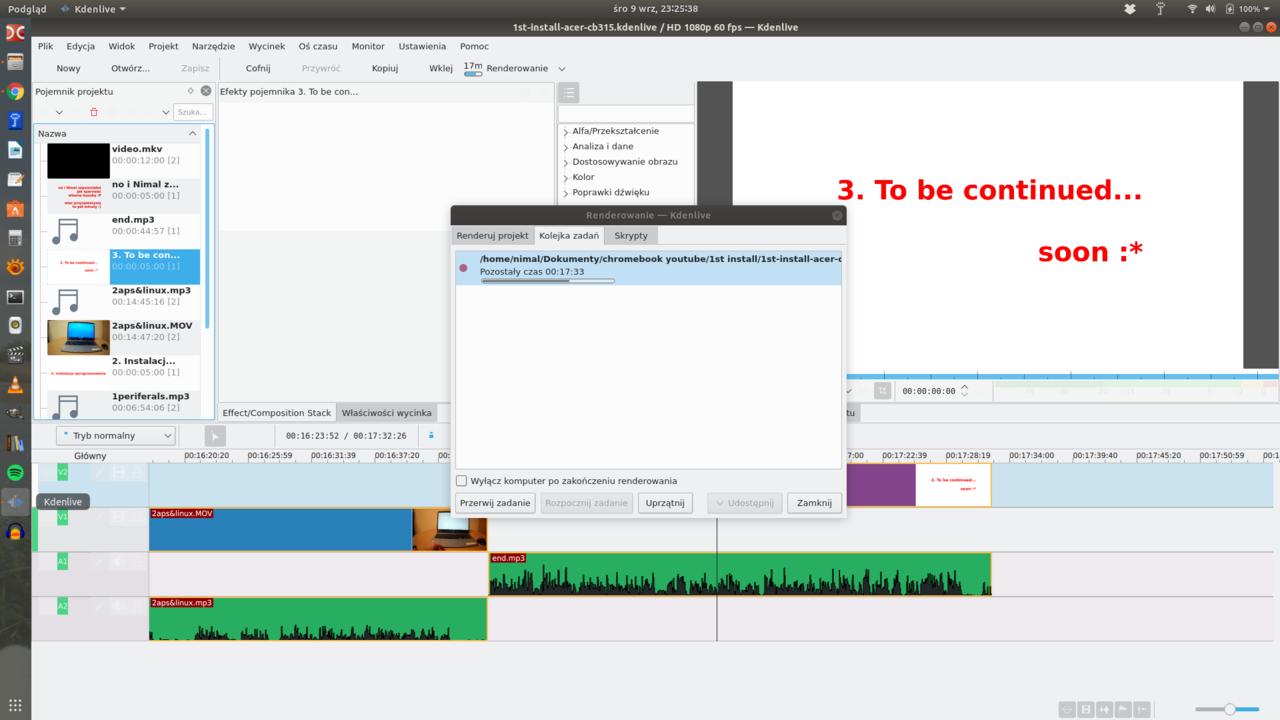Open the Oś czasu menu
This screenshot has height=720, width=1280.
(x=318, y=46)
